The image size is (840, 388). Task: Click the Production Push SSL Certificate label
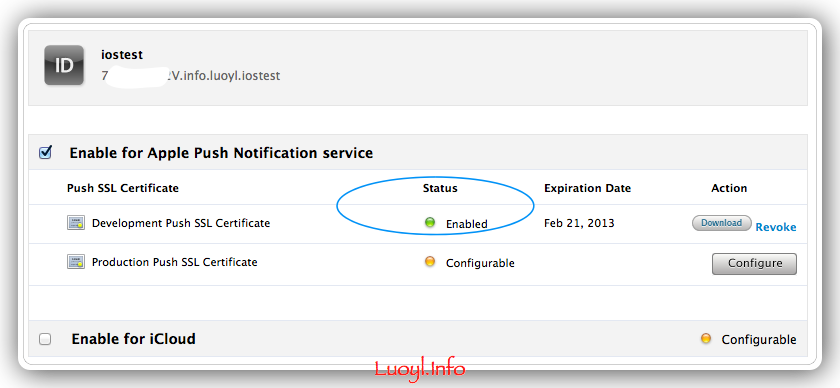click(x=175, y=262)
